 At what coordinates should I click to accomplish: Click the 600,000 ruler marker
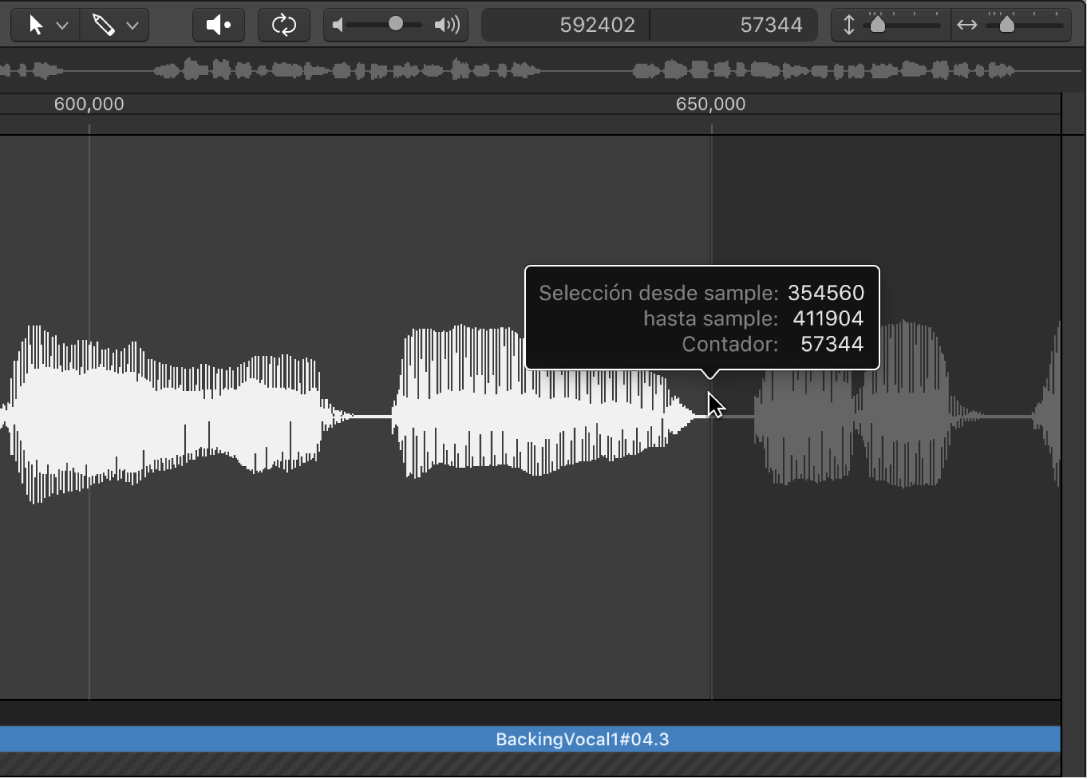click(x=89, y=105)
